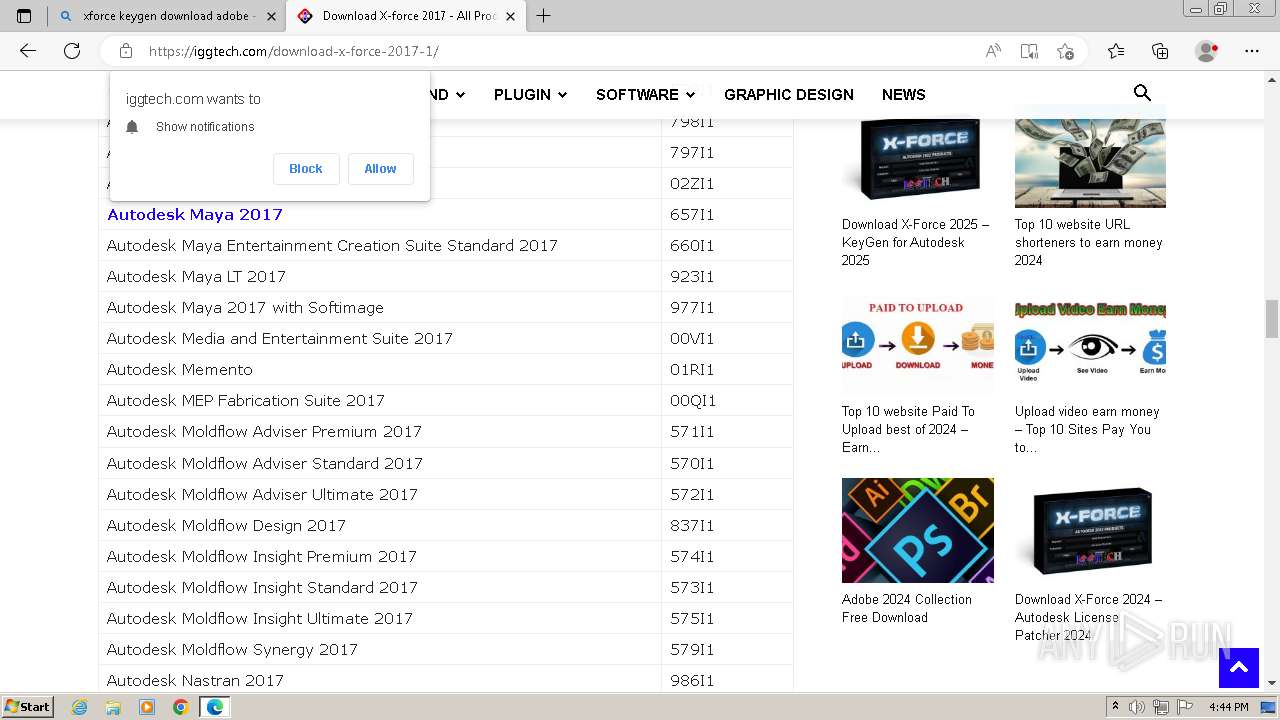Screen dimensions: 1280x720
Task: Open Top 10 URL shorteners article
Action: [1089, 242]
